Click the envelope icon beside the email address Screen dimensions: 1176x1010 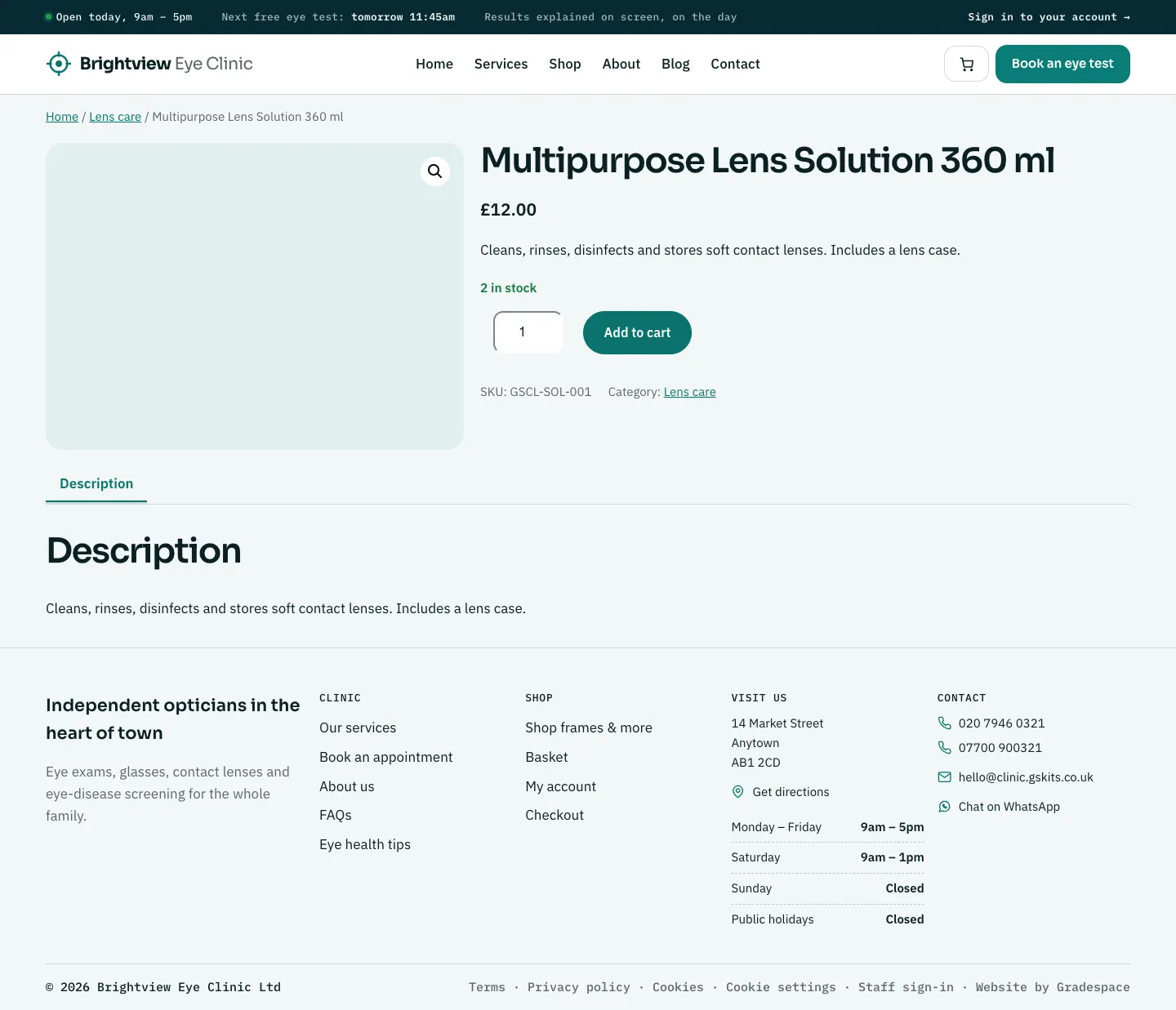pyautogui.click(x=945, y=777)
